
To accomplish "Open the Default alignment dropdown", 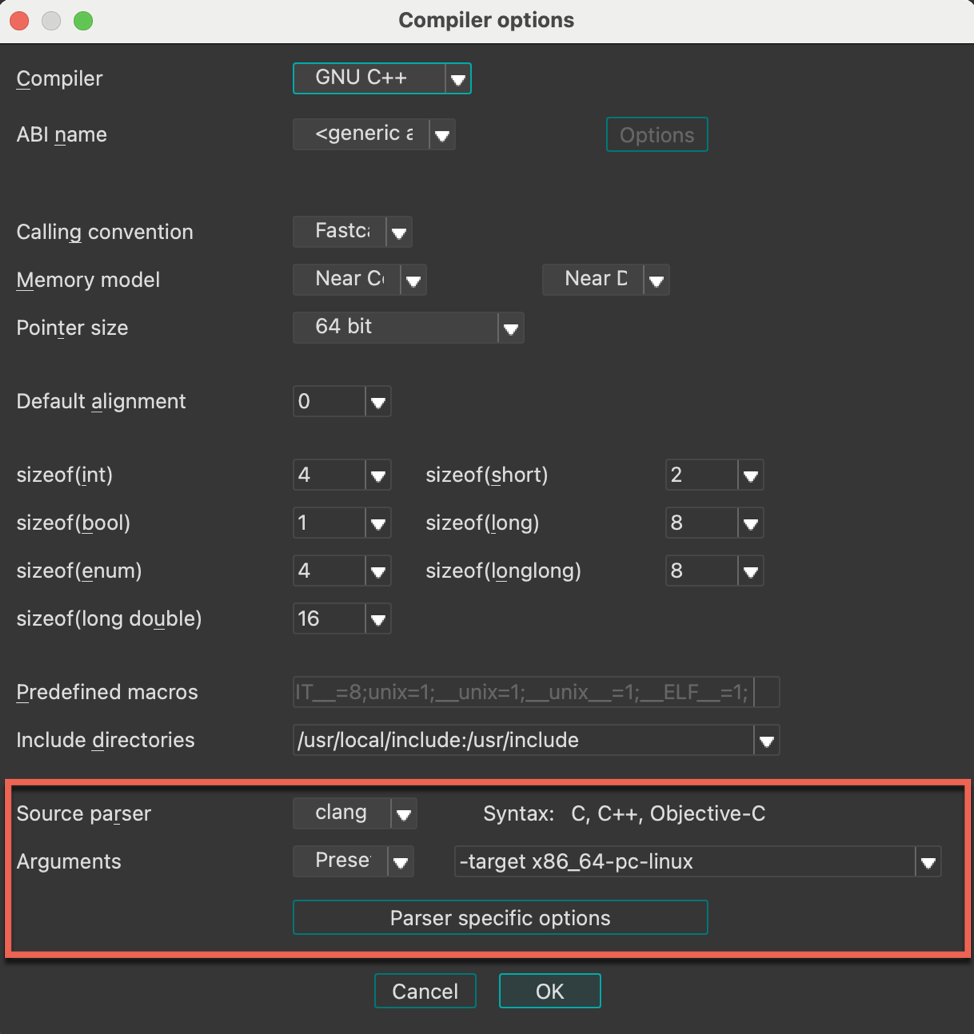I will [x=377, y=401].
